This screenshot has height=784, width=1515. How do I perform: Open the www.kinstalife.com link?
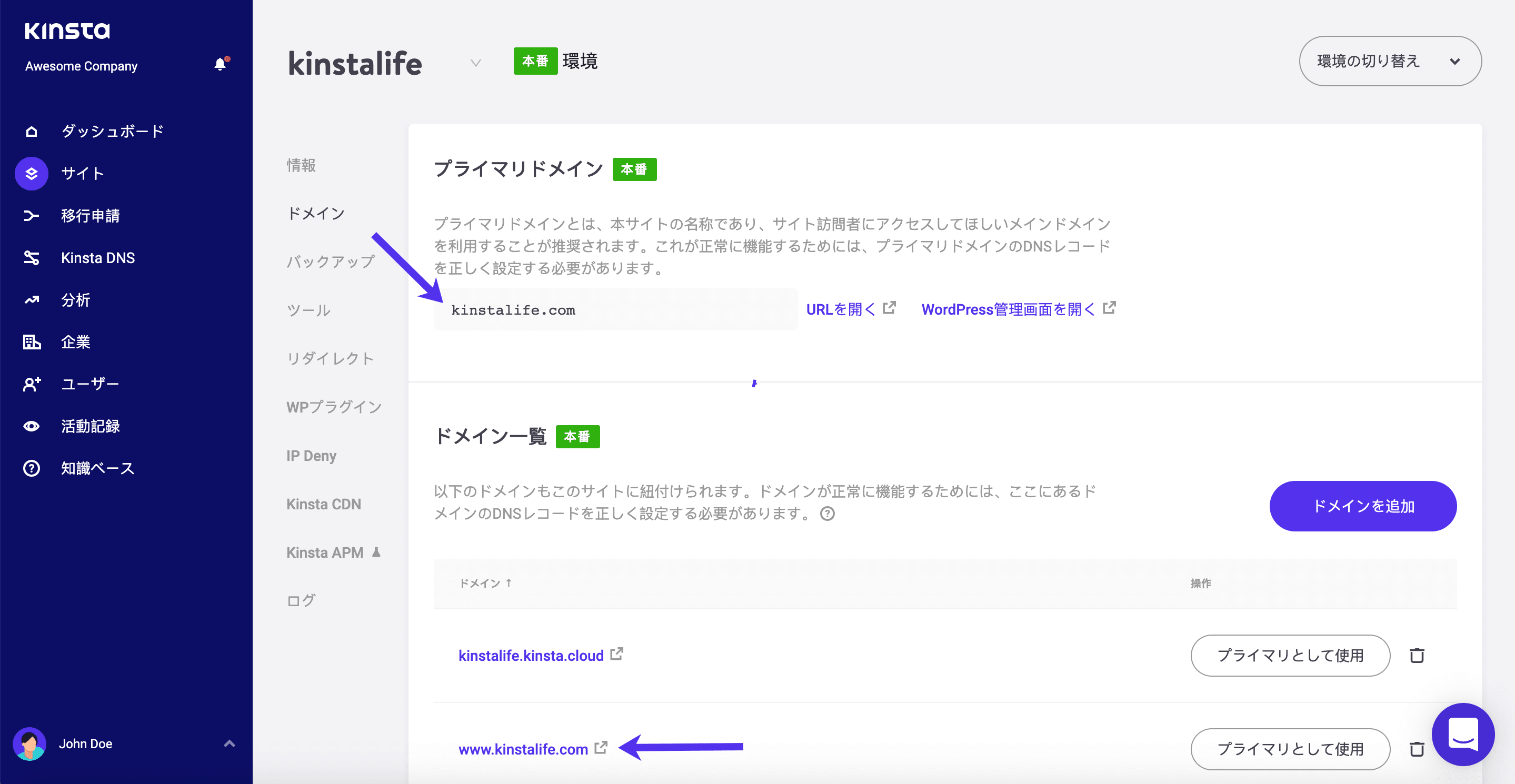tap(523, 749)
